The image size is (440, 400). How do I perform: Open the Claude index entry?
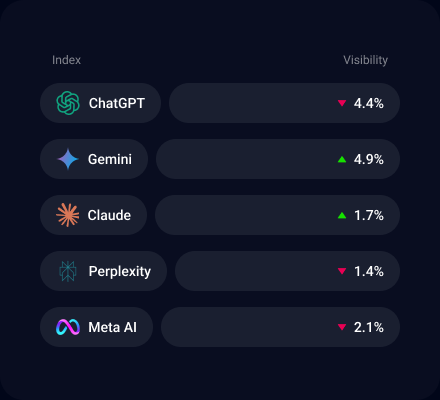[x=94, y=215]
